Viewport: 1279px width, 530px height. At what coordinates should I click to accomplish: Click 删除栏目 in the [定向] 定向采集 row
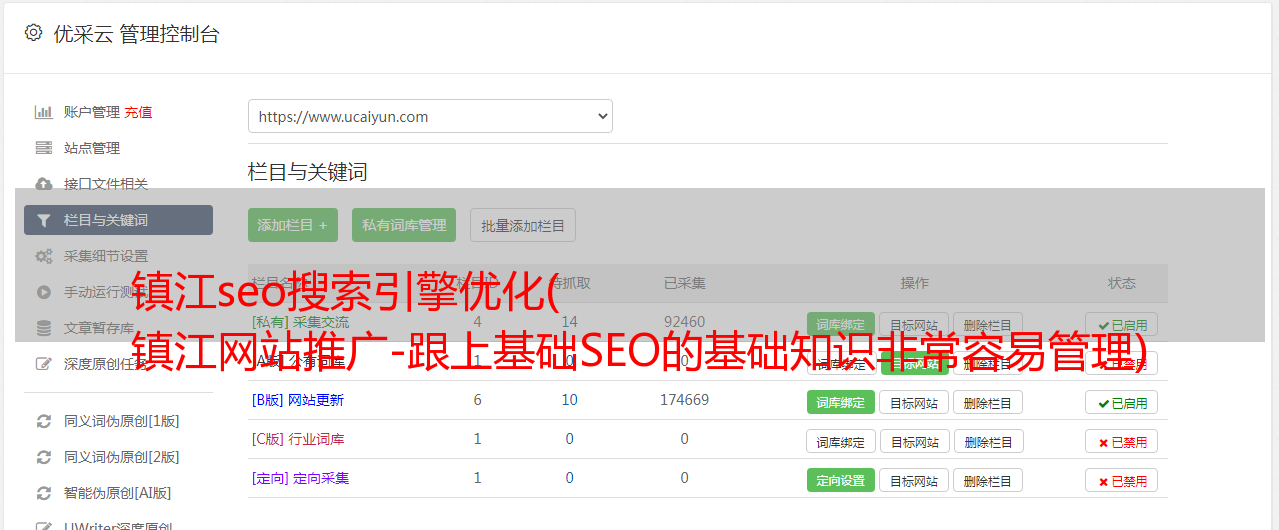point(988,480)
